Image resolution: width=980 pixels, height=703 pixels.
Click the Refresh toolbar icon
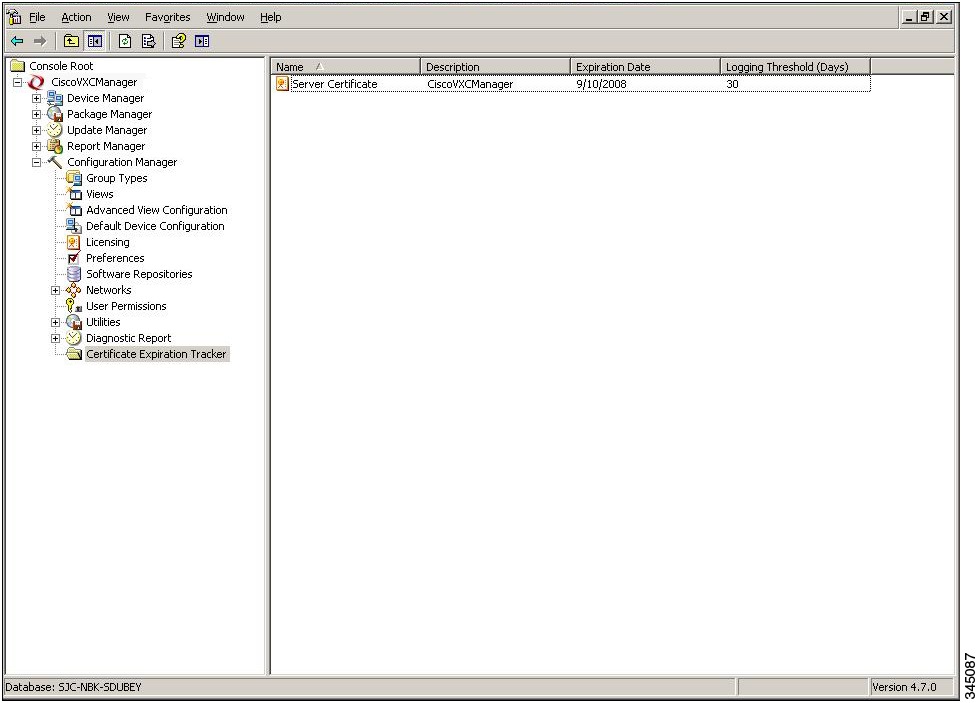(x=125, y=41)
